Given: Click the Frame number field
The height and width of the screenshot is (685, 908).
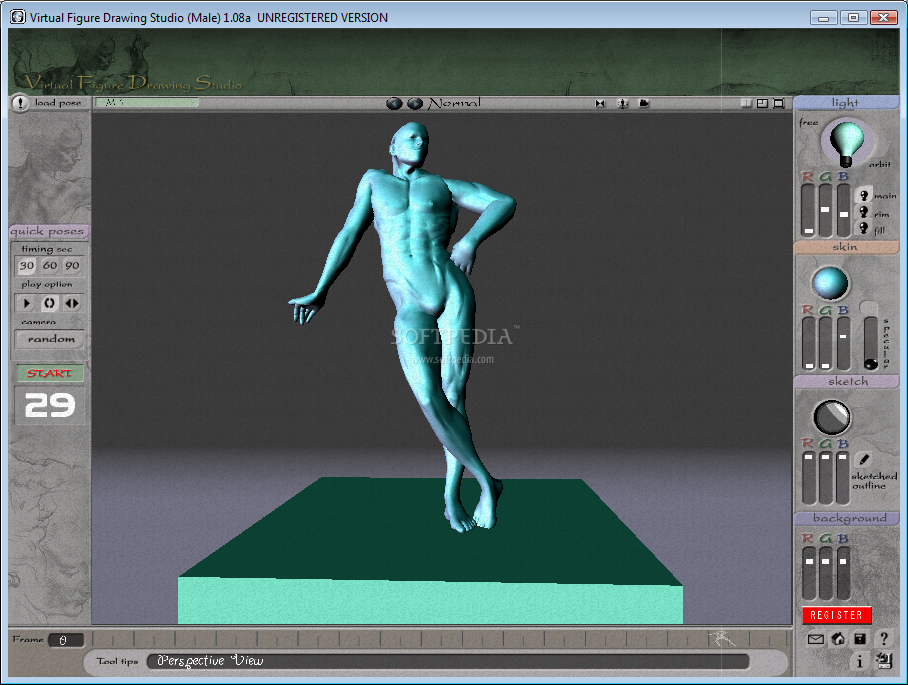Looking at the screenshot, I should (x=65, y=640).
